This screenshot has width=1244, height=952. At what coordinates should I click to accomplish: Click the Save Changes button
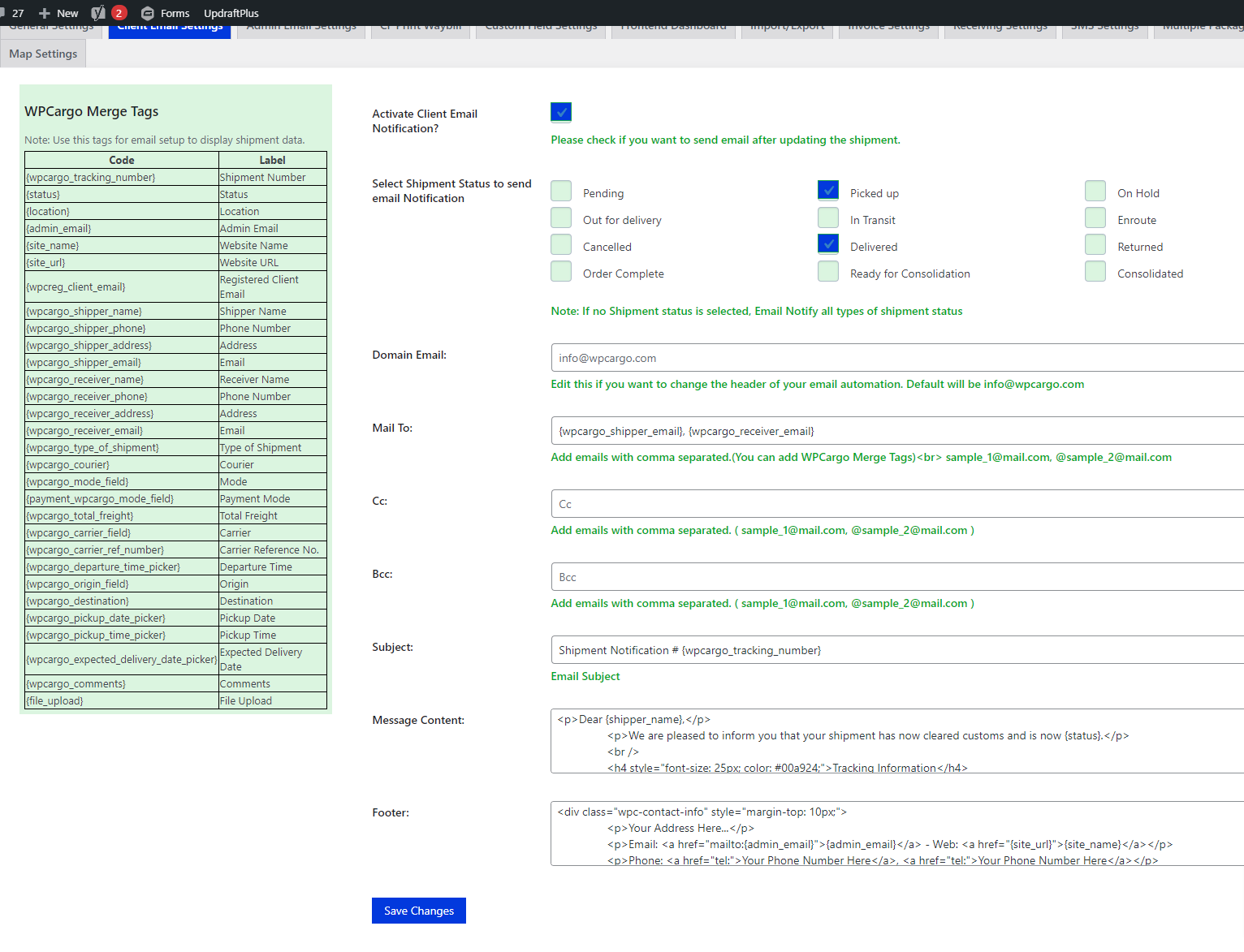(x=418, y=911)
